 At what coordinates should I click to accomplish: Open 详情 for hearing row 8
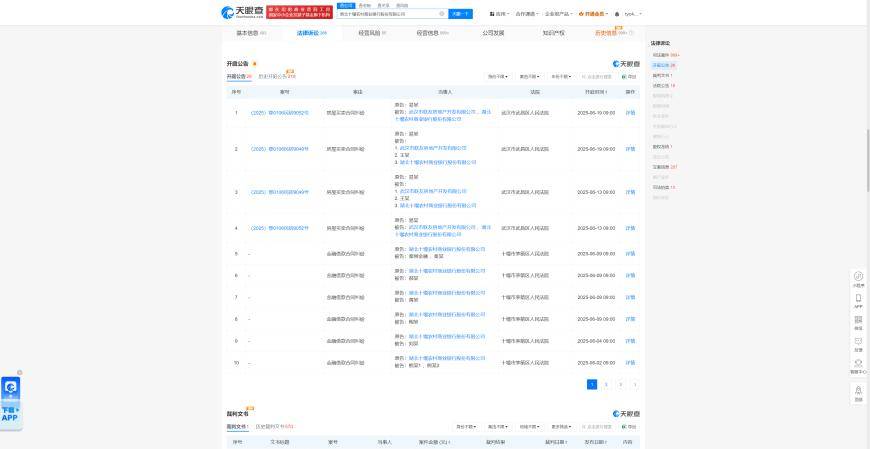[630, 319]
